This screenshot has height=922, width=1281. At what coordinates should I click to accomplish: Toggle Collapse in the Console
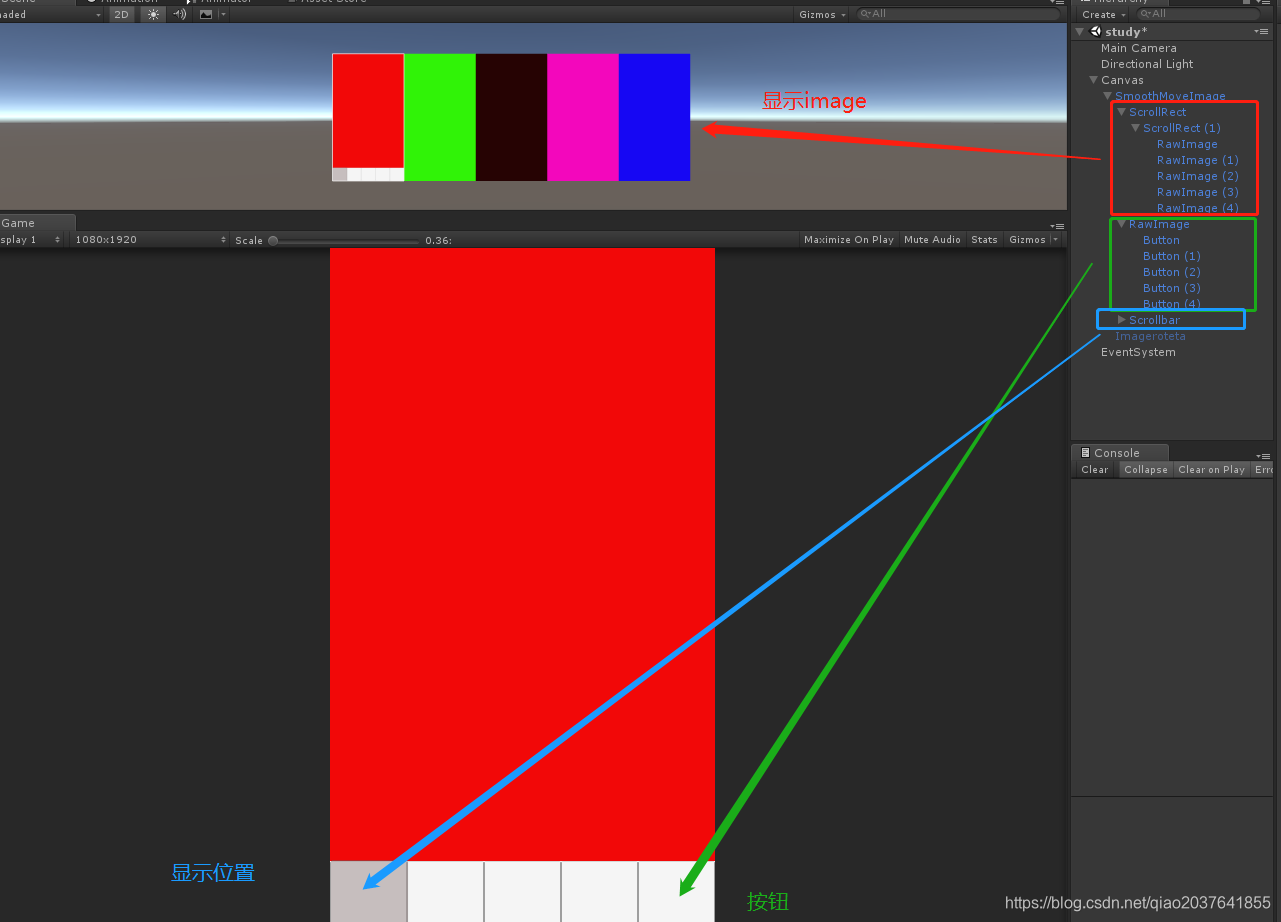(1145, 470)
